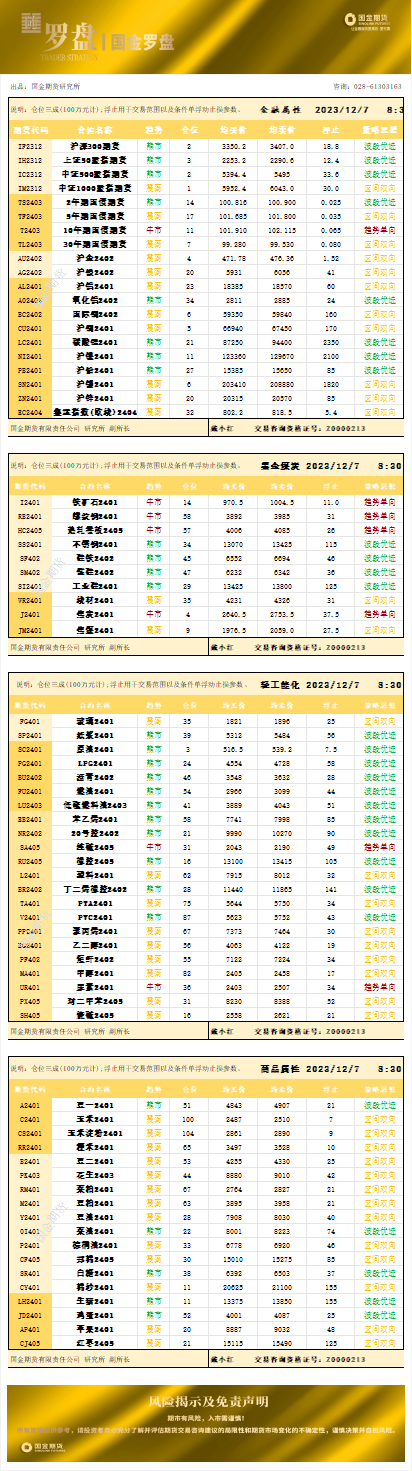Click the 国金罗盘 title in the banner
This screenshot has height=1471, width=412.
click(x=142, y=42)
